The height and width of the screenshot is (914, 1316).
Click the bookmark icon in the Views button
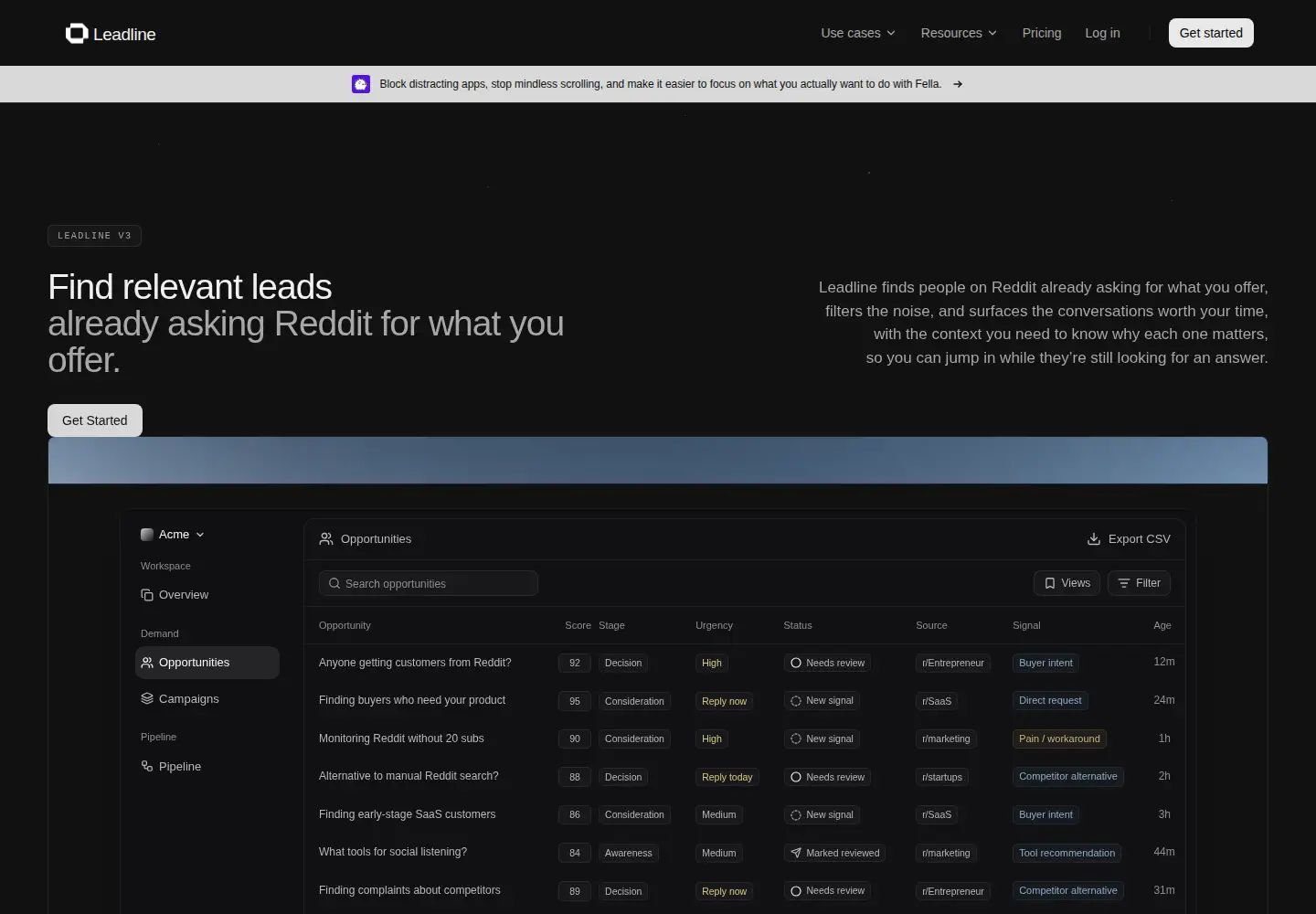1050,583
